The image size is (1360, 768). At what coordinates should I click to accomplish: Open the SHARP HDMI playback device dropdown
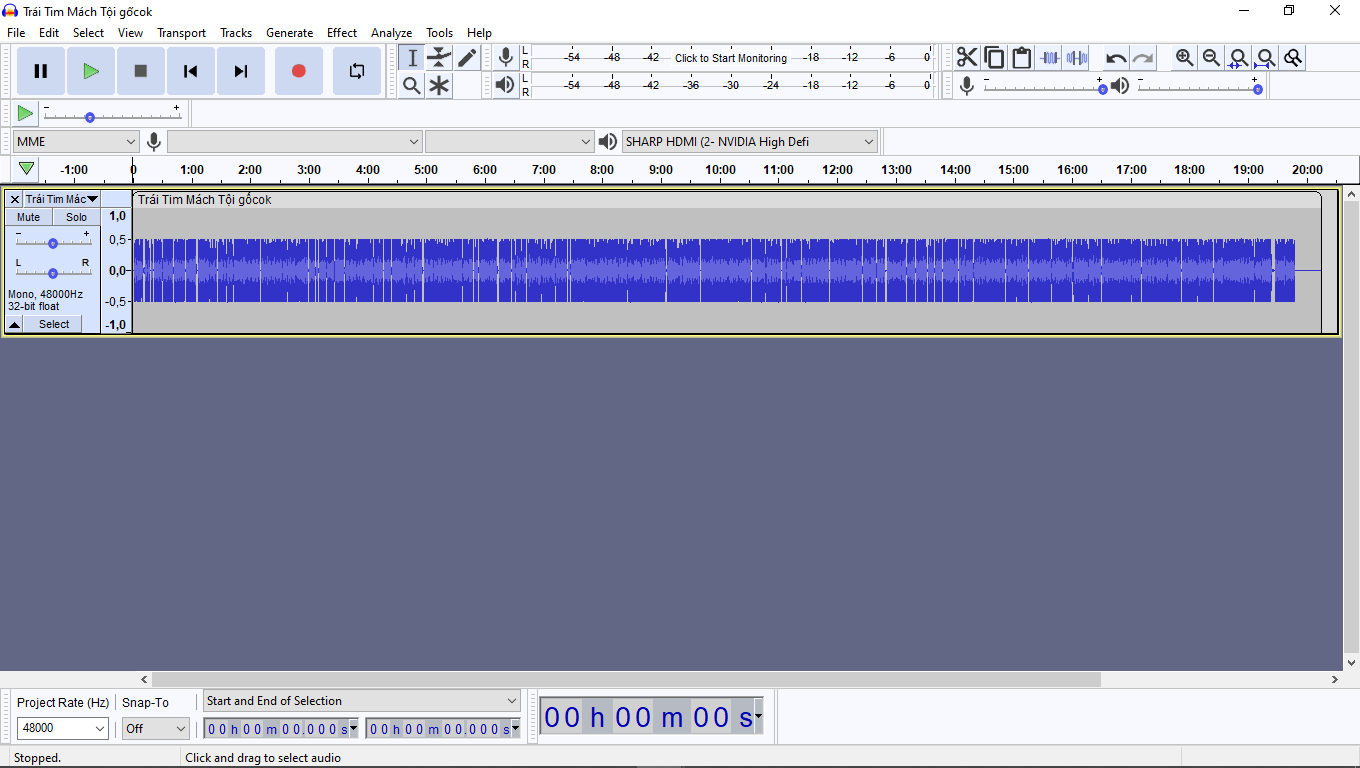coord(750,141)
